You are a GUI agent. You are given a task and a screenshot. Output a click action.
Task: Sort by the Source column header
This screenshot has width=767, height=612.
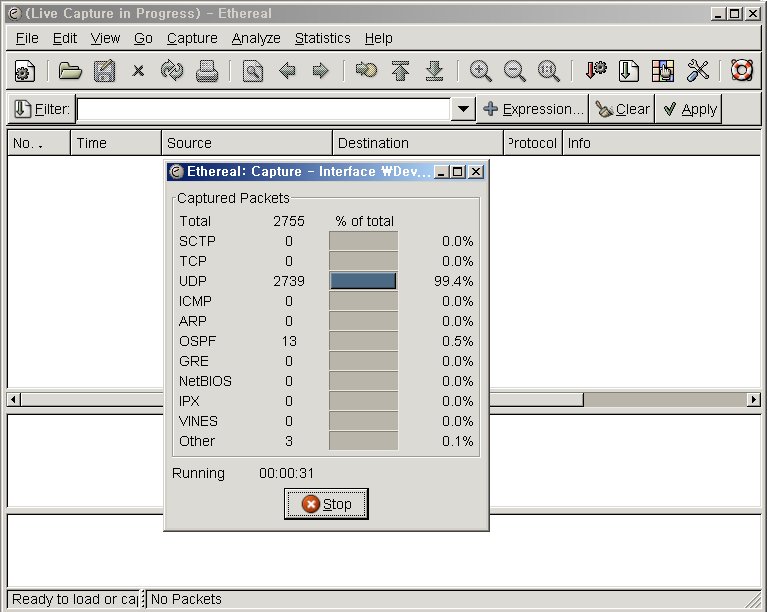pos(247,143)
